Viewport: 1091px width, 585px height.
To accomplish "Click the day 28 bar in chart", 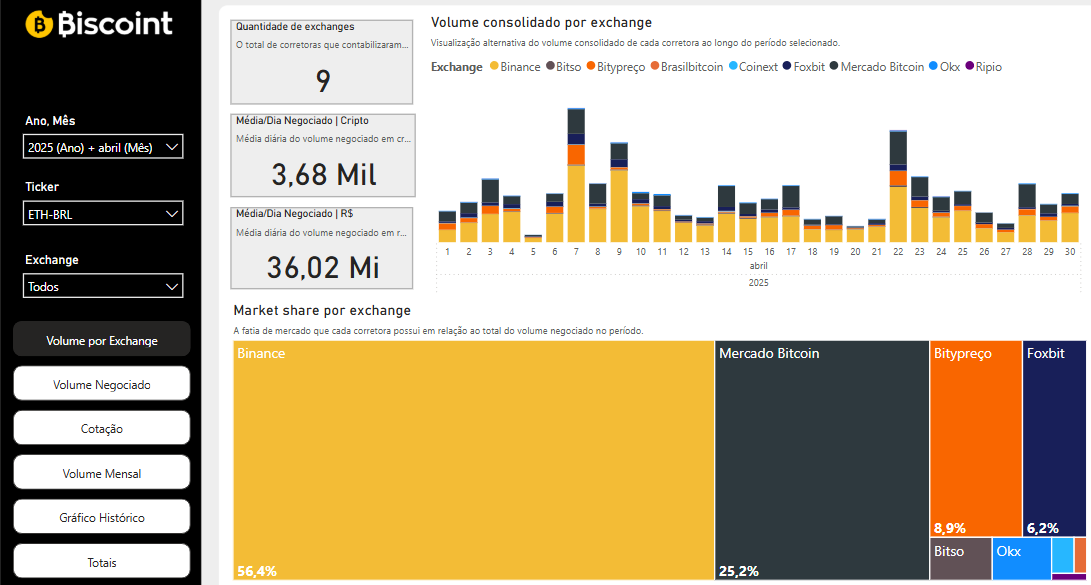I will coord(1027,213).
